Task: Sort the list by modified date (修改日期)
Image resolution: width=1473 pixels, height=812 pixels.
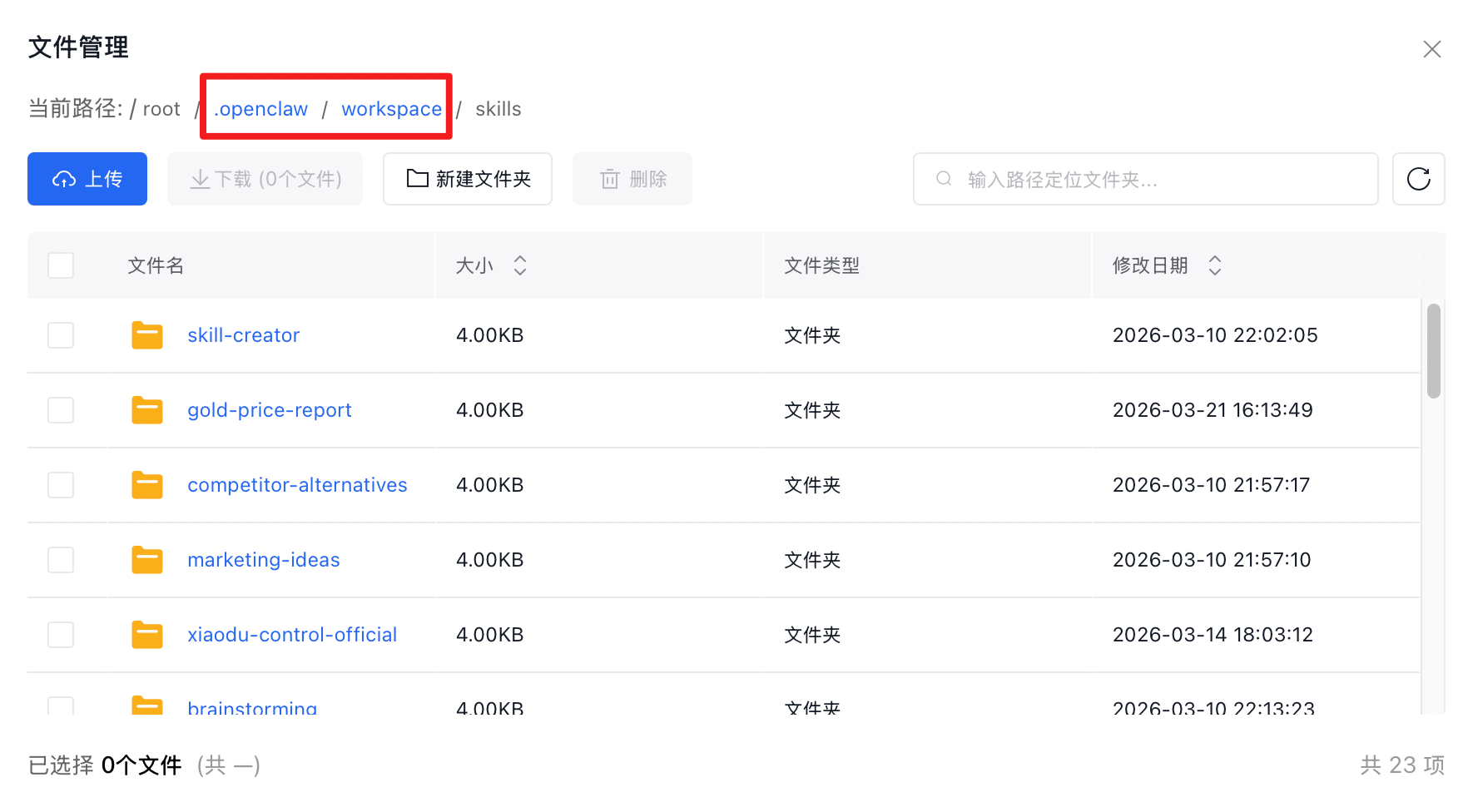Action: [x=1214, y=265]
